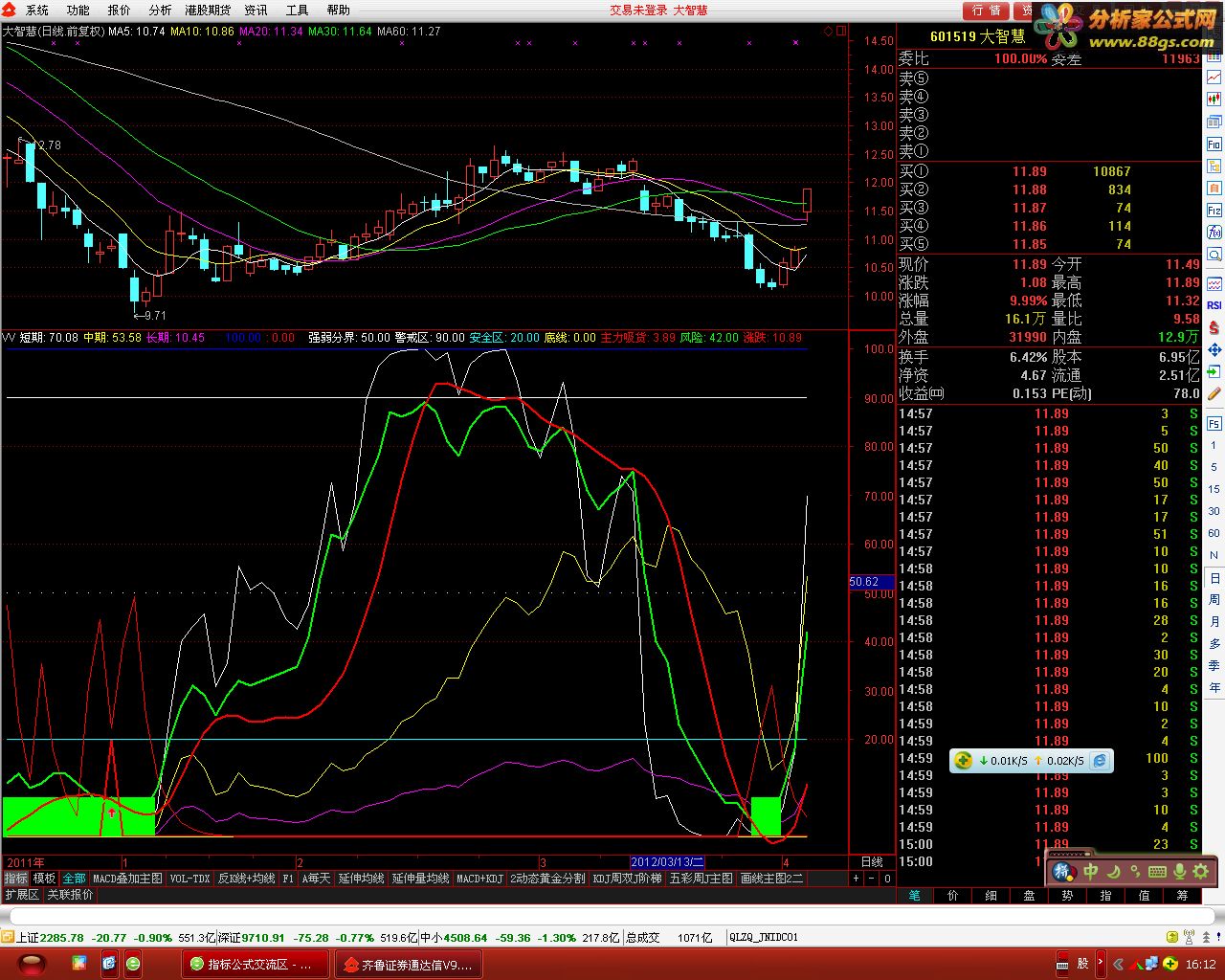Click the magnifier search icon in right toolbar
1225x980 pixels.
point(1214,255)
